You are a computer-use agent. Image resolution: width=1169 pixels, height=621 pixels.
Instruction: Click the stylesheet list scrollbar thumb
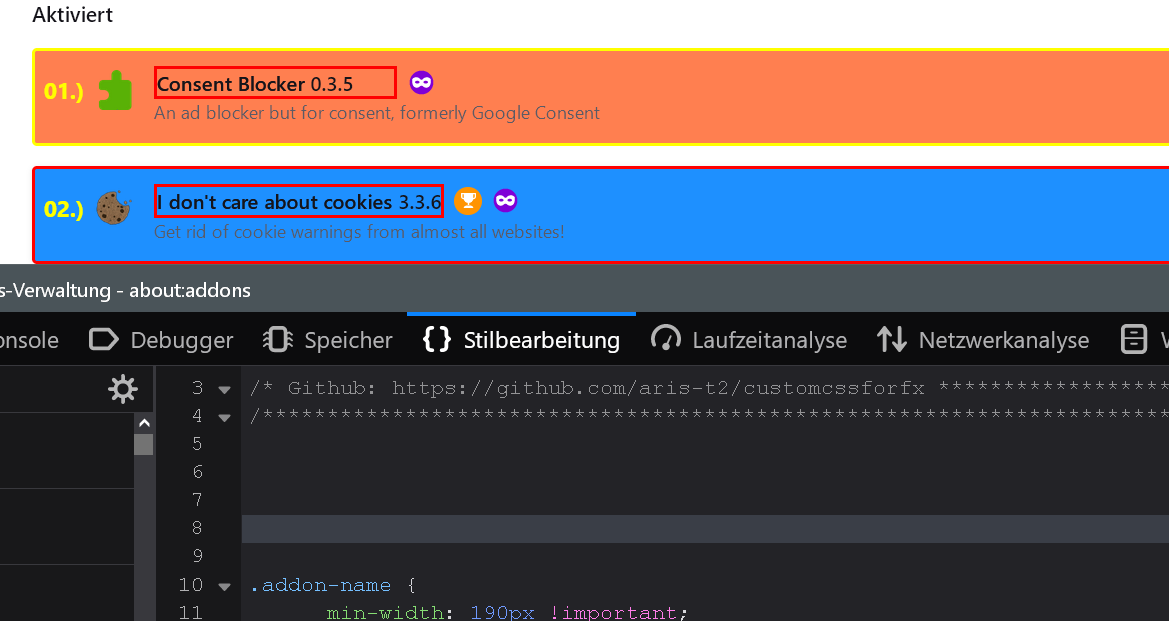coord(144,444)
